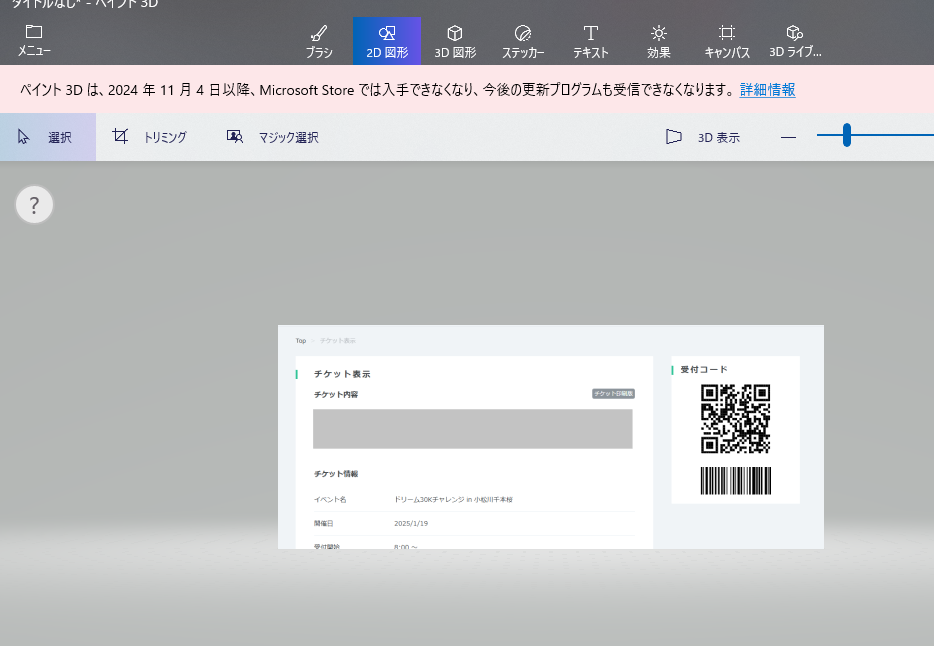Image resolution: width=934 pixels, height=646 pixels.
Task: Click the zoom slider handle
Action: tap(846, 135)
